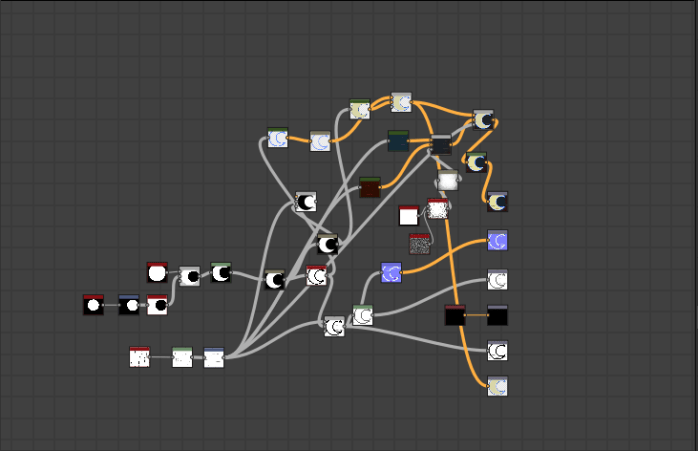Viewport: 698px width, 451px height.
Task: Click the blue-header black node with white circle
Action: tap(129, 305)
